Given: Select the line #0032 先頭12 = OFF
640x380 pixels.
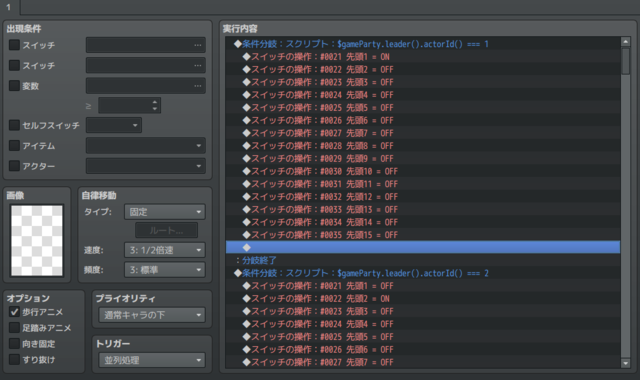Looking at the screenshot, I should tap(423, 196).
